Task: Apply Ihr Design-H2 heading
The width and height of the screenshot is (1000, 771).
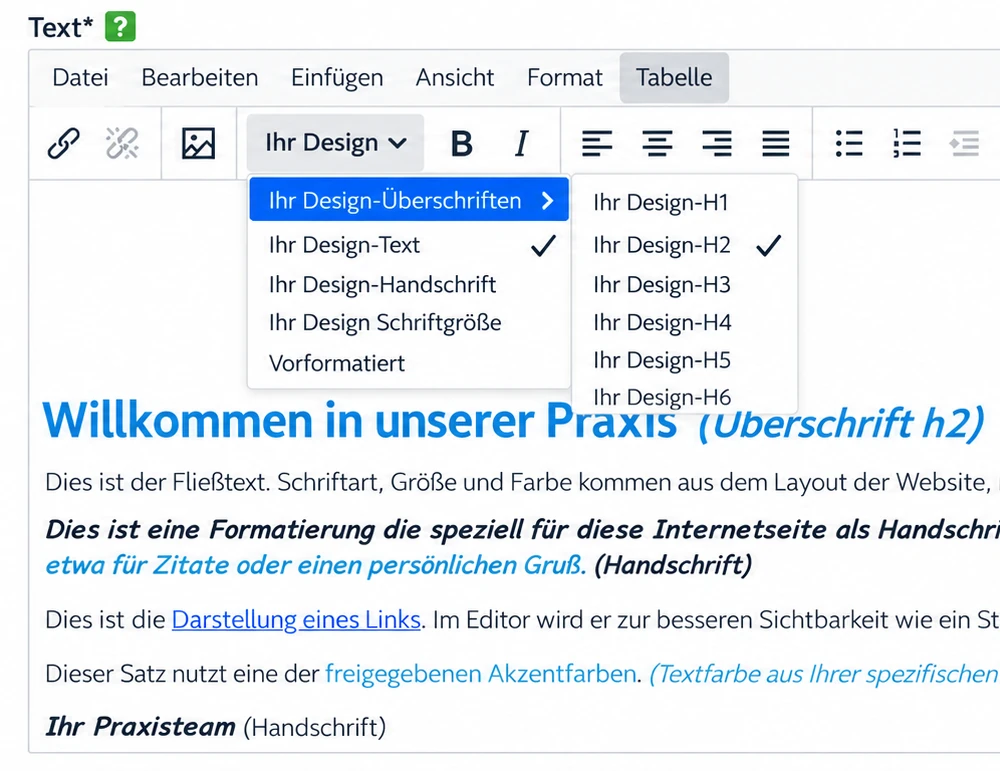Action: click(x=684, y=245)
